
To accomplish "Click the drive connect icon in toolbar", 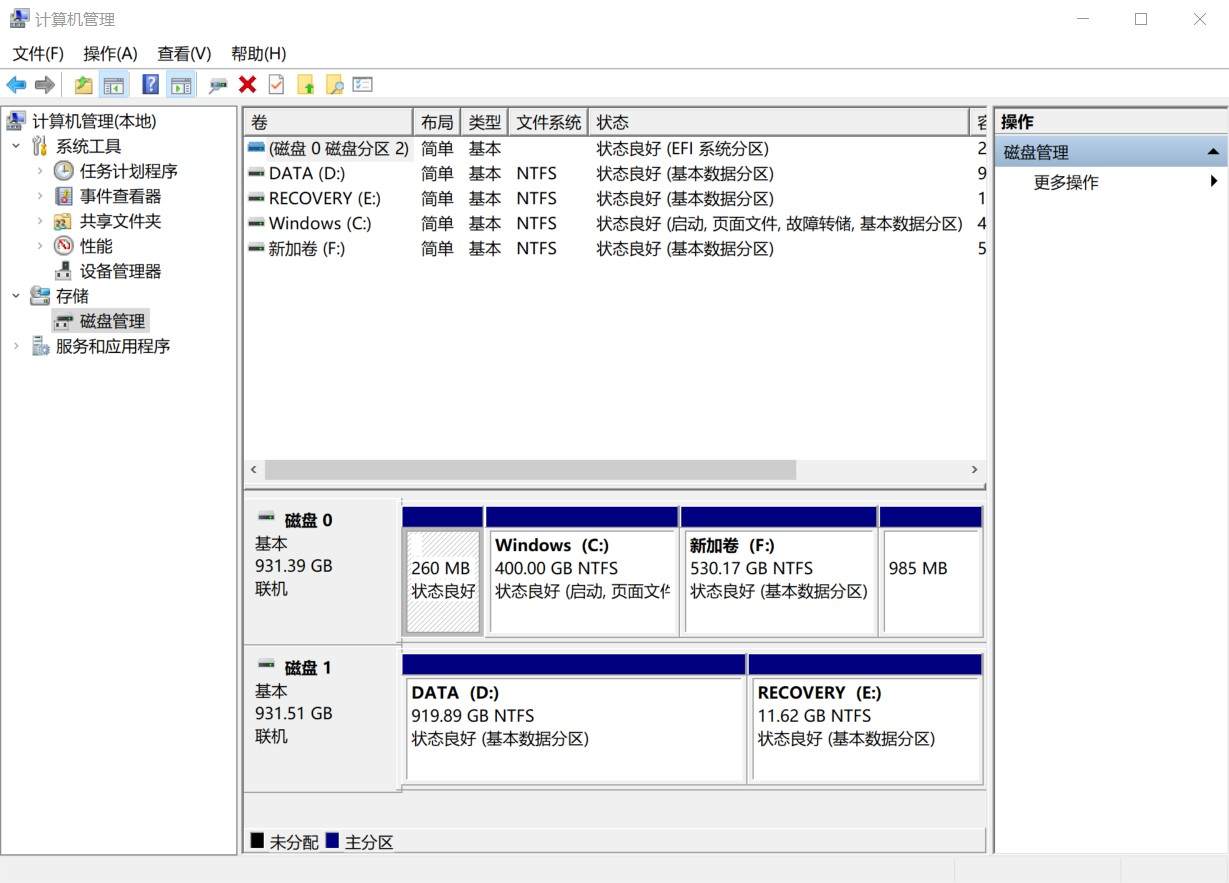I will click(x=217, y=85).
